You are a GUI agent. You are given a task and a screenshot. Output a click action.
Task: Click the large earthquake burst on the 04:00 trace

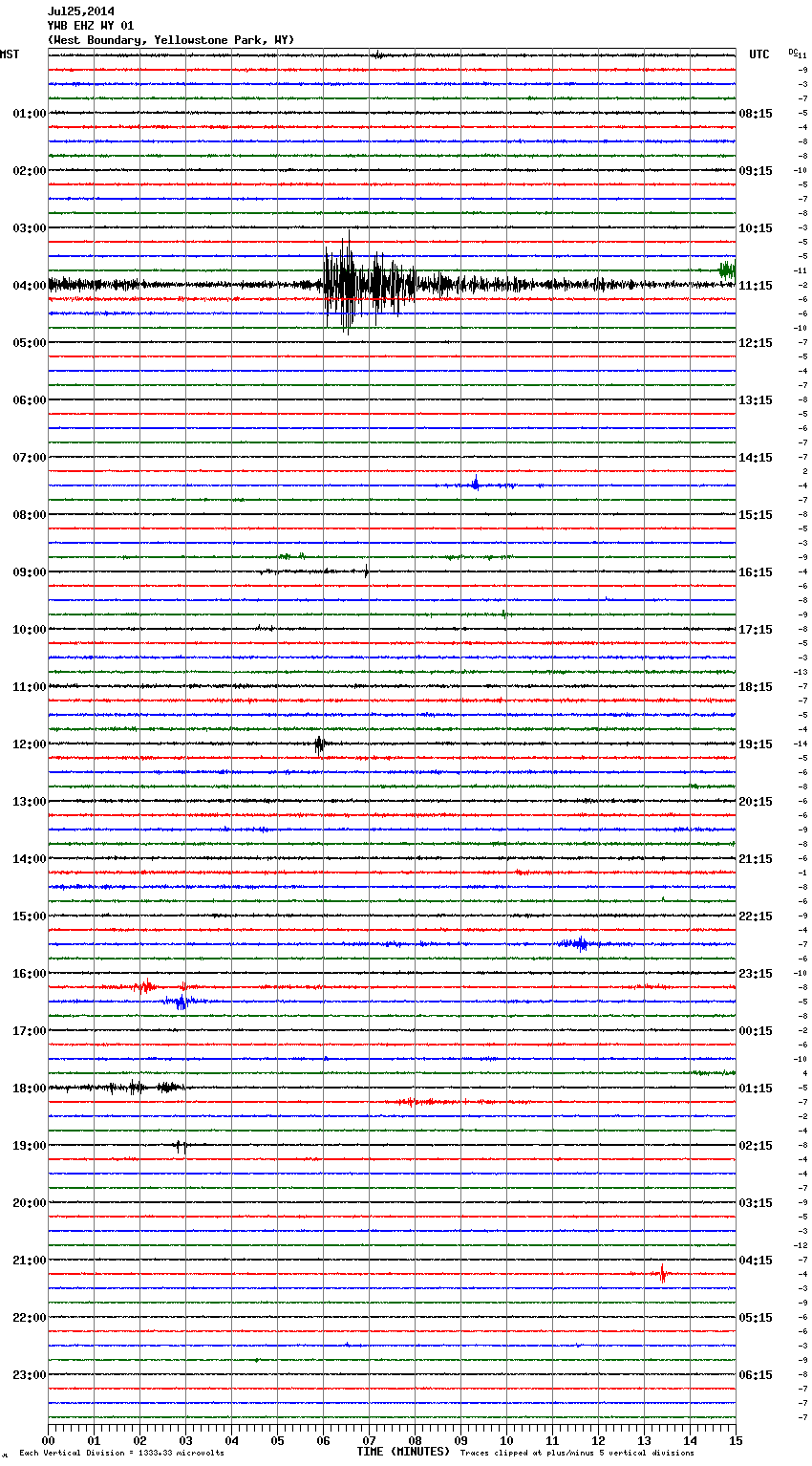point(368,283)
